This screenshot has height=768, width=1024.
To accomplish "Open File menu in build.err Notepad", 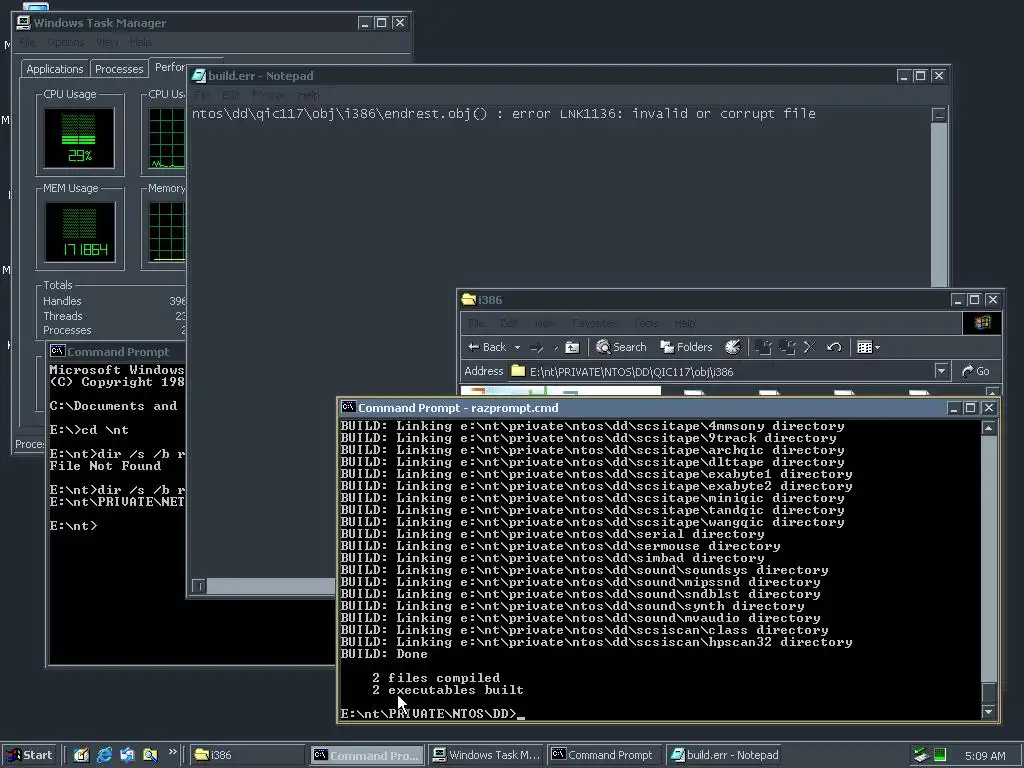I will click(201, 95).
